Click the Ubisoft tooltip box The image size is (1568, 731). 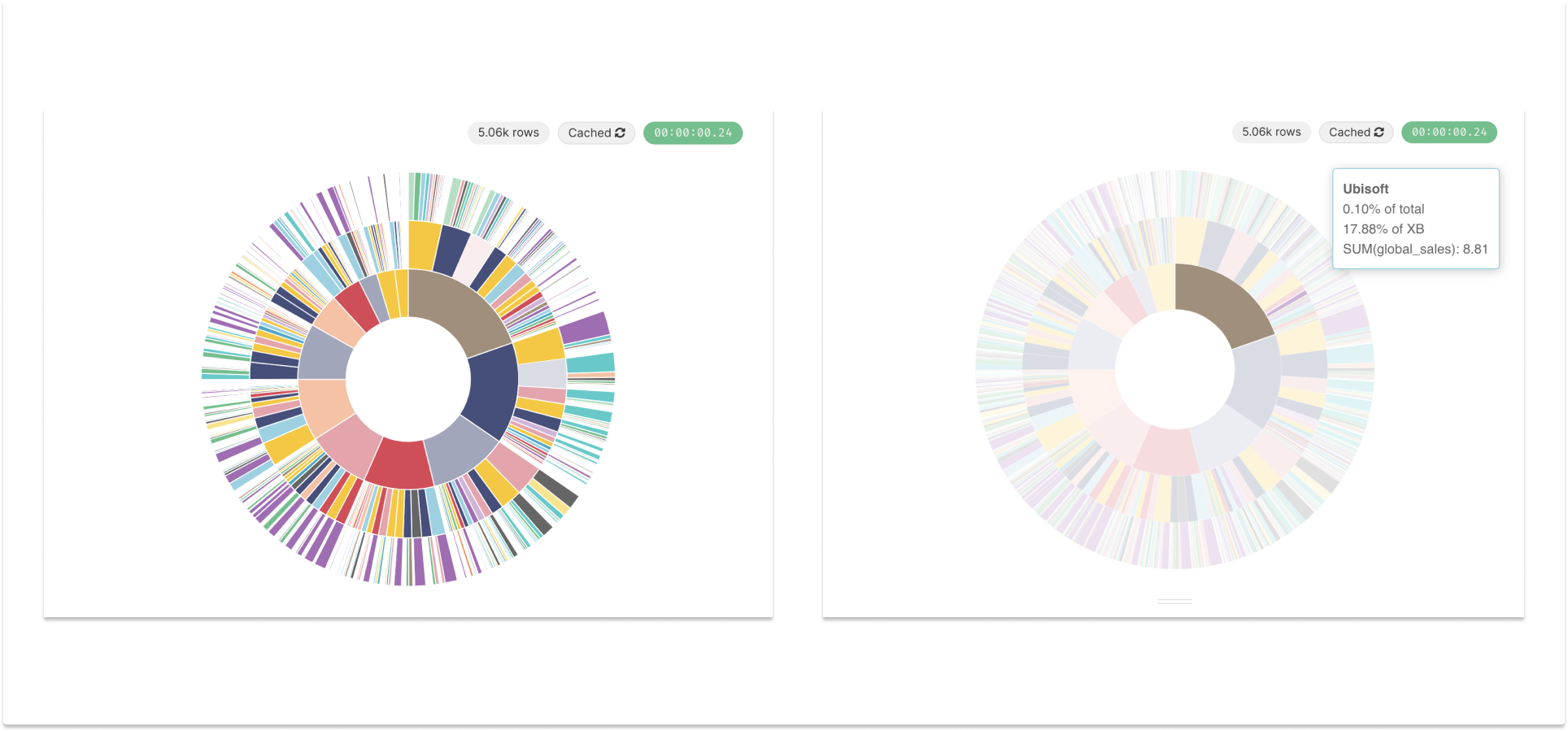coord(1415,219)
